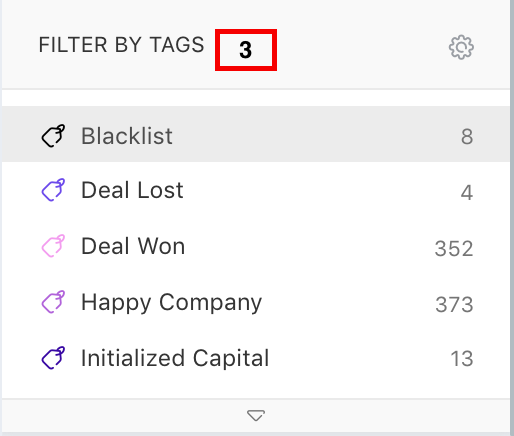The height and width of the screenshot is (436, 514).
Task: Open tag settings gear icon
Action: tap(461, 47)
